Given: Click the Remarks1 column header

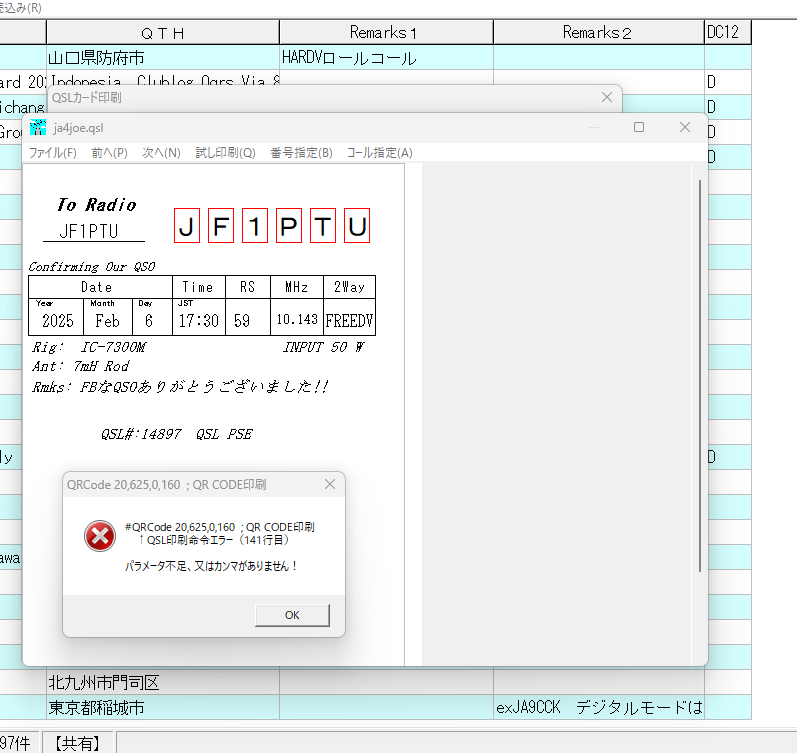Looking at the screenshot, I should coord(386,33).
